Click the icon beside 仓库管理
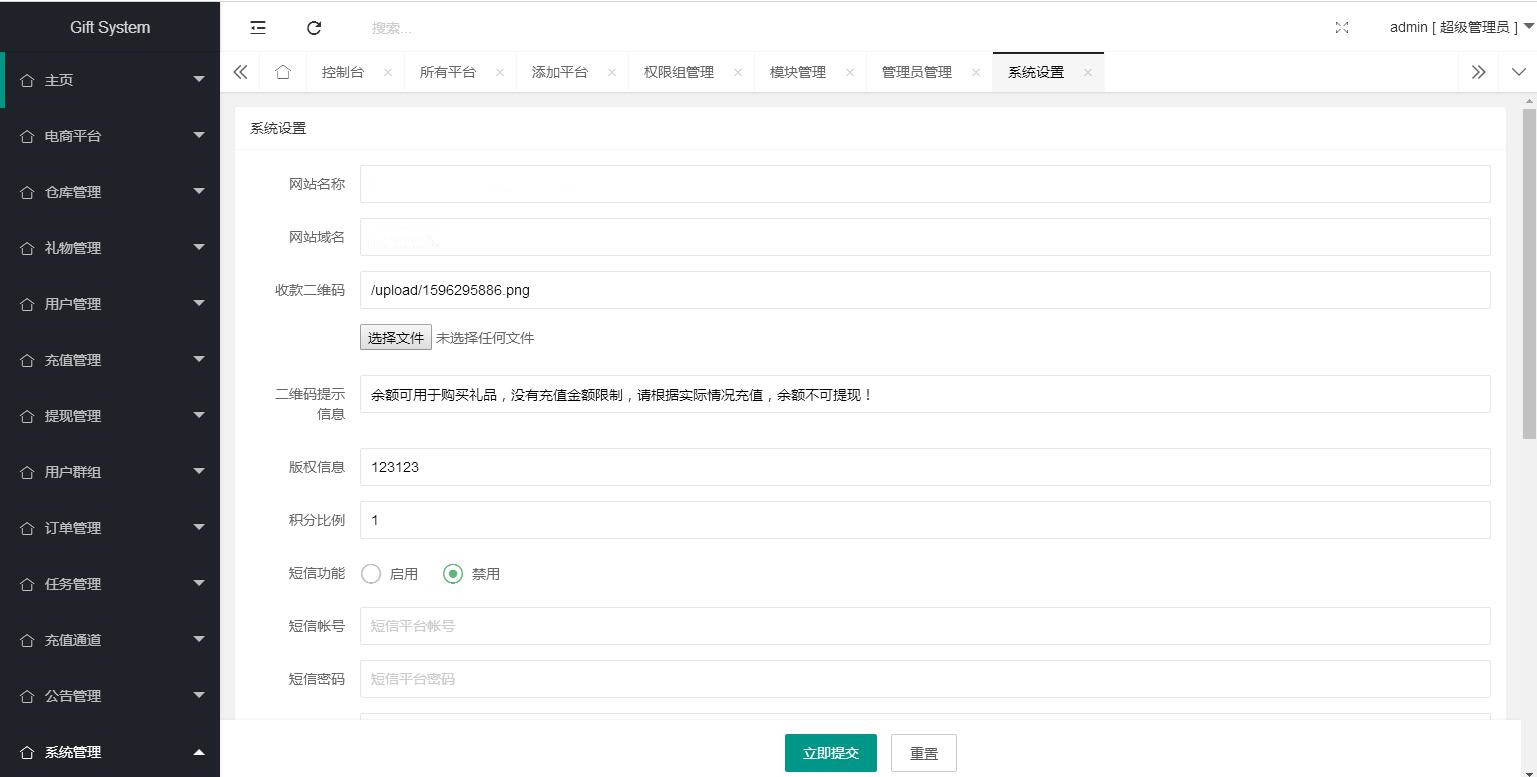The width and height of the screenshot is (1537, 777). (x=27, y=192)
